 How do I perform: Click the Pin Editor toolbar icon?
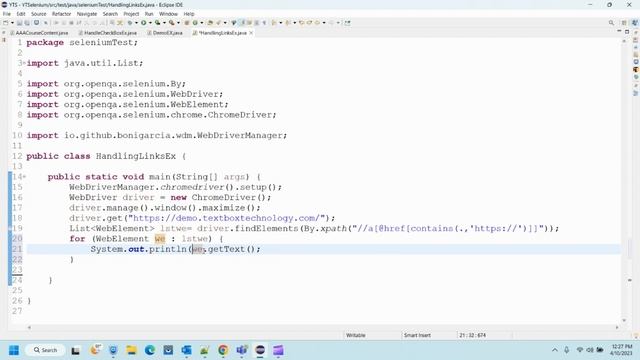pyautogui.click(x=347, y=23)
